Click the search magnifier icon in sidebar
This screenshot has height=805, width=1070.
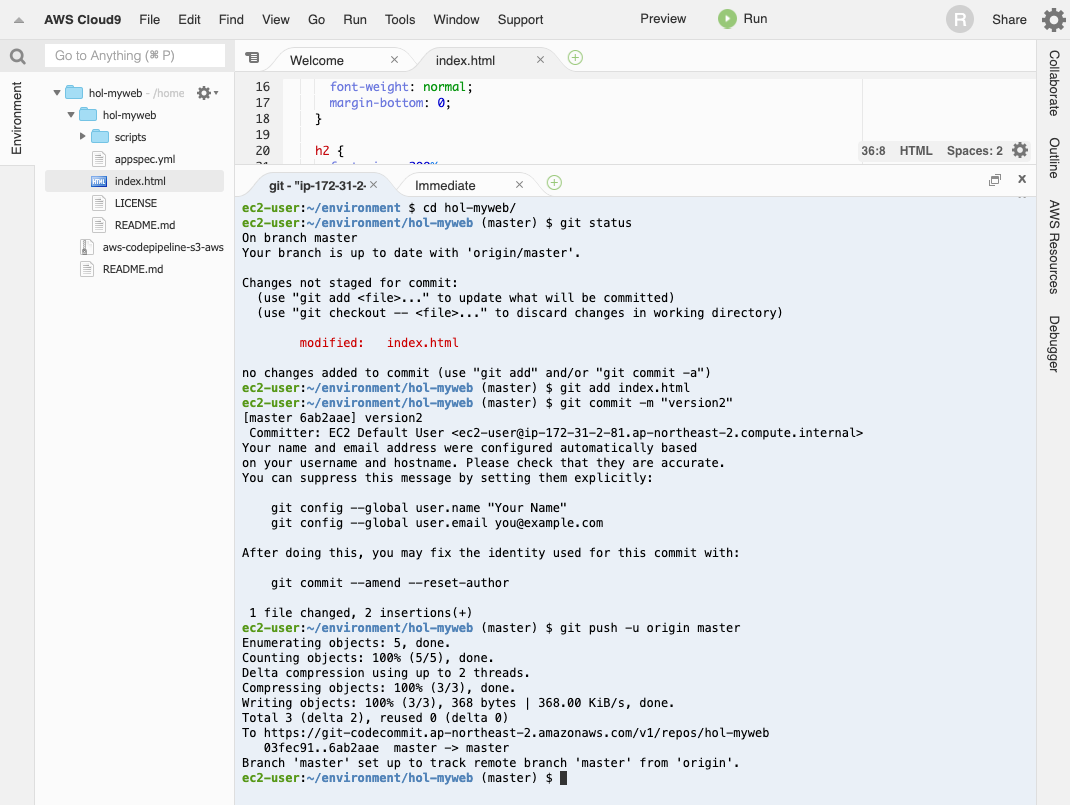point(18,56)
